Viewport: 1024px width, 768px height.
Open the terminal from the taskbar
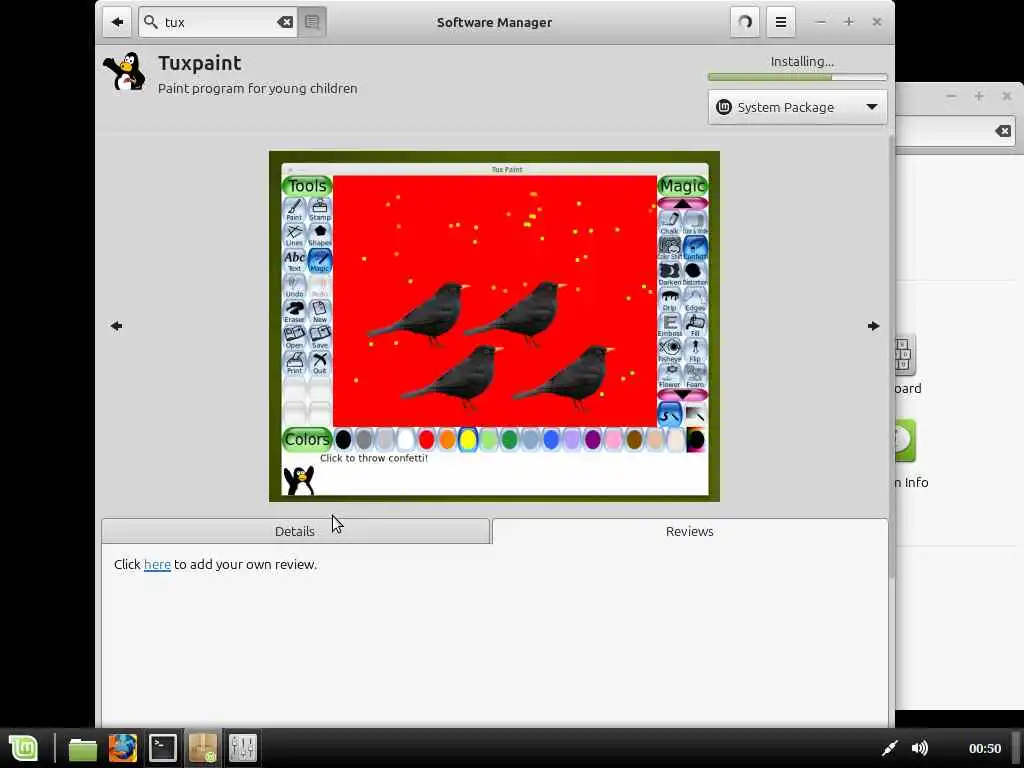point(163,748)
